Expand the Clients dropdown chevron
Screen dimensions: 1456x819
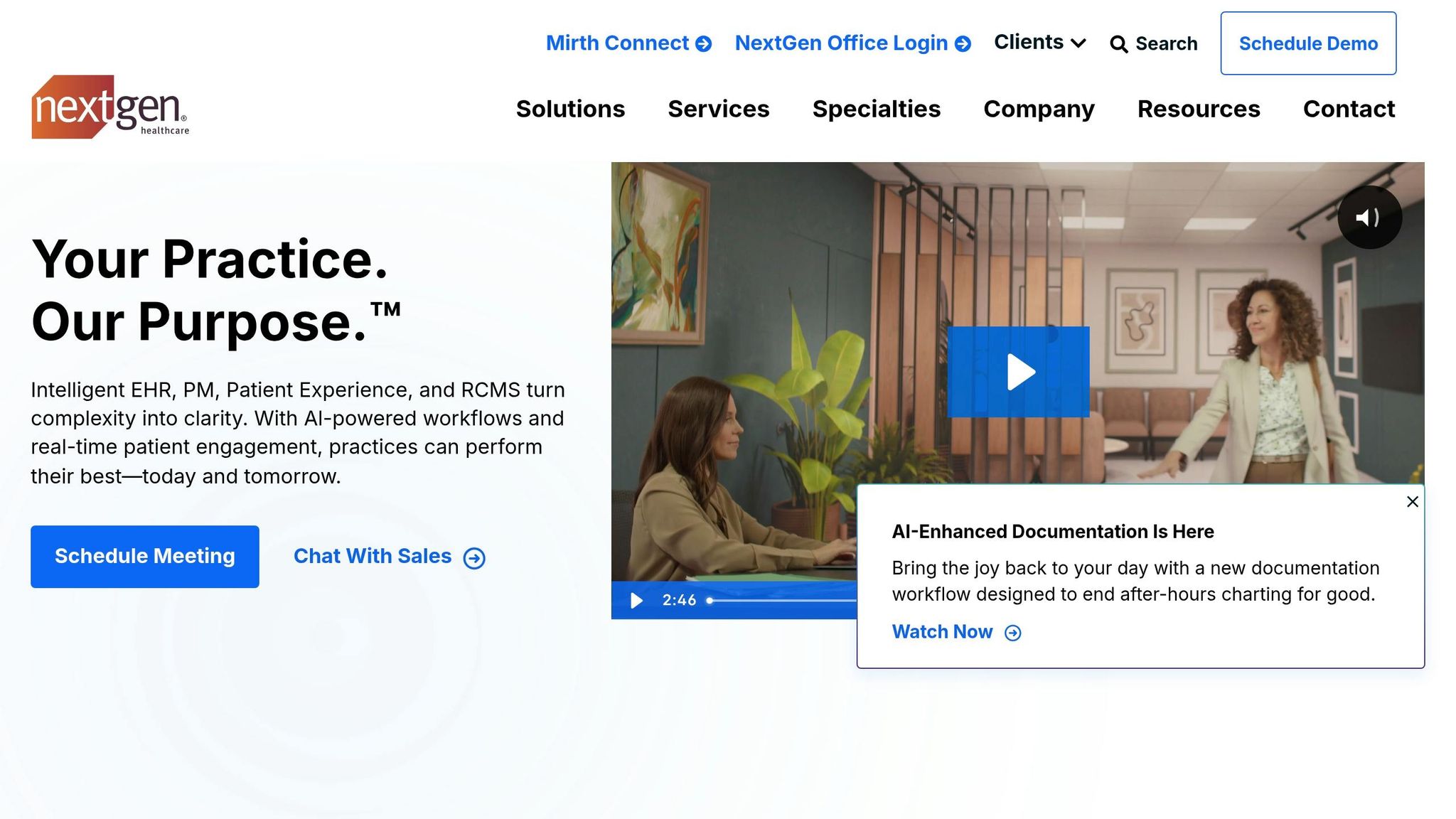tap(1078, 43)
